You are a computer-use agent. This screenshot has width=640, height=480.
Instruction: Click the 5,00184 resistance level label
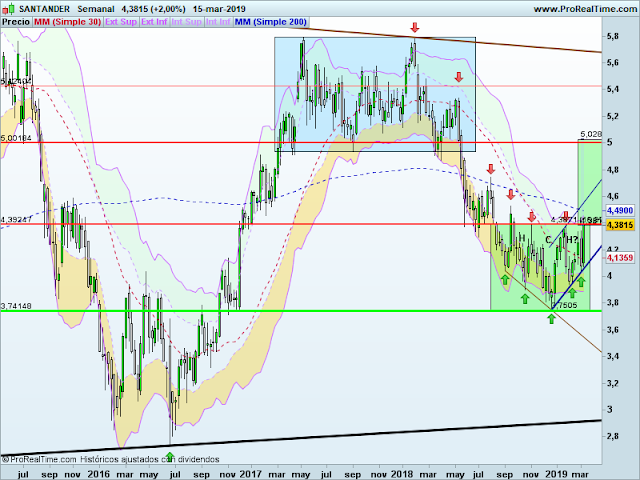(16, 138)
